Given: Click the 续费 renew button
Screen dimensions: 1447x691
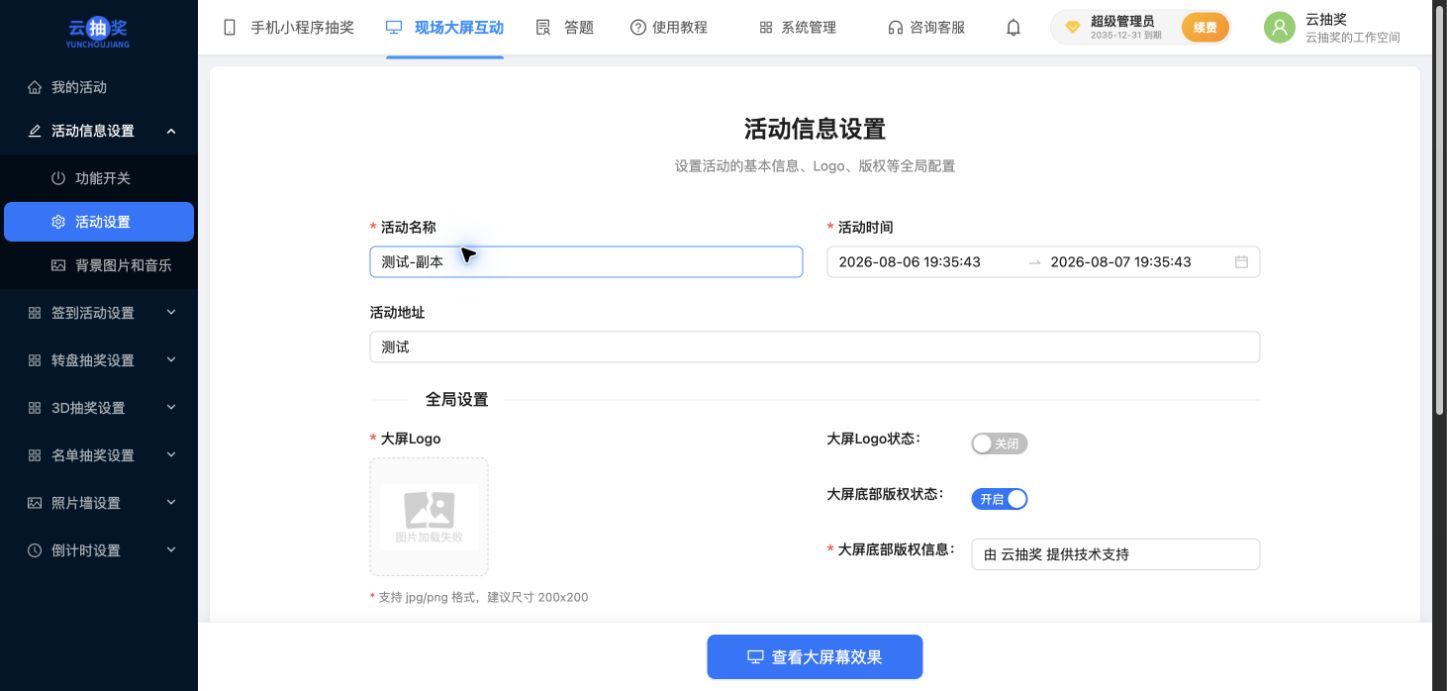Looking at the screenshot, I should coord(1205,28).
